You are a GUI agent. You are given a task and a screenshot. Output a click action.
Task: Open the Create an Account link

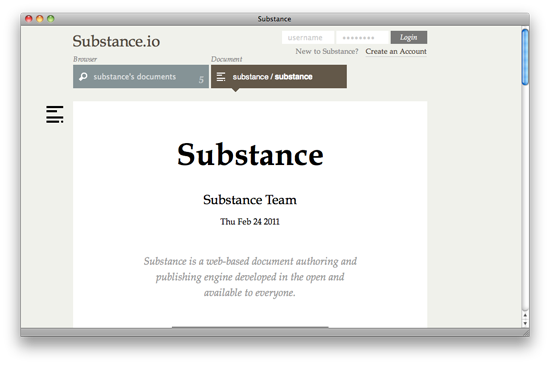(396, 52)
